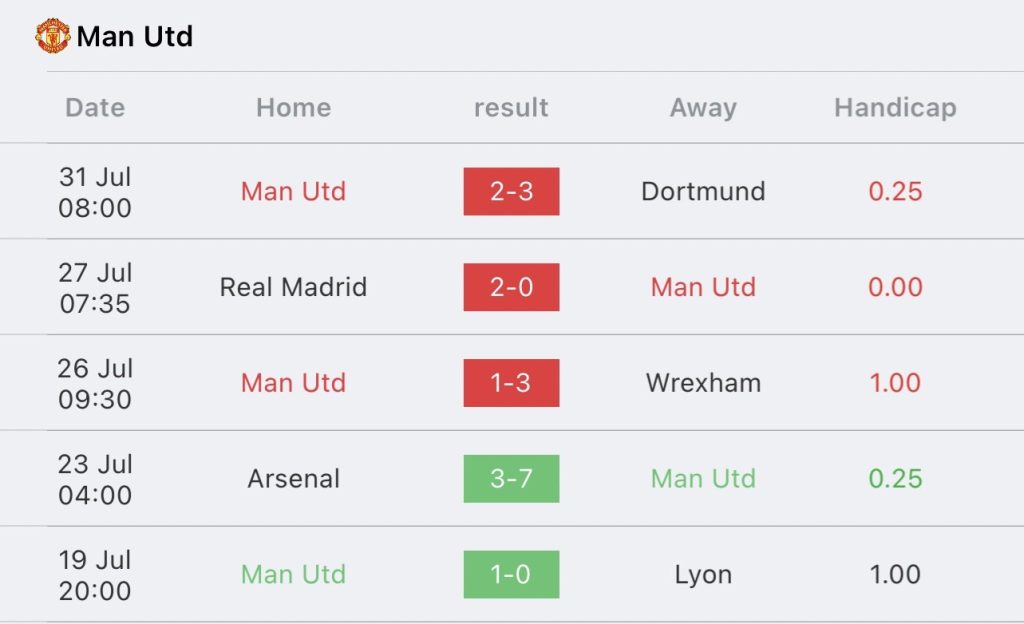Select the Date column header
Image resolution: width=1024 pixels, height=624 pixels.
(95, 108)
